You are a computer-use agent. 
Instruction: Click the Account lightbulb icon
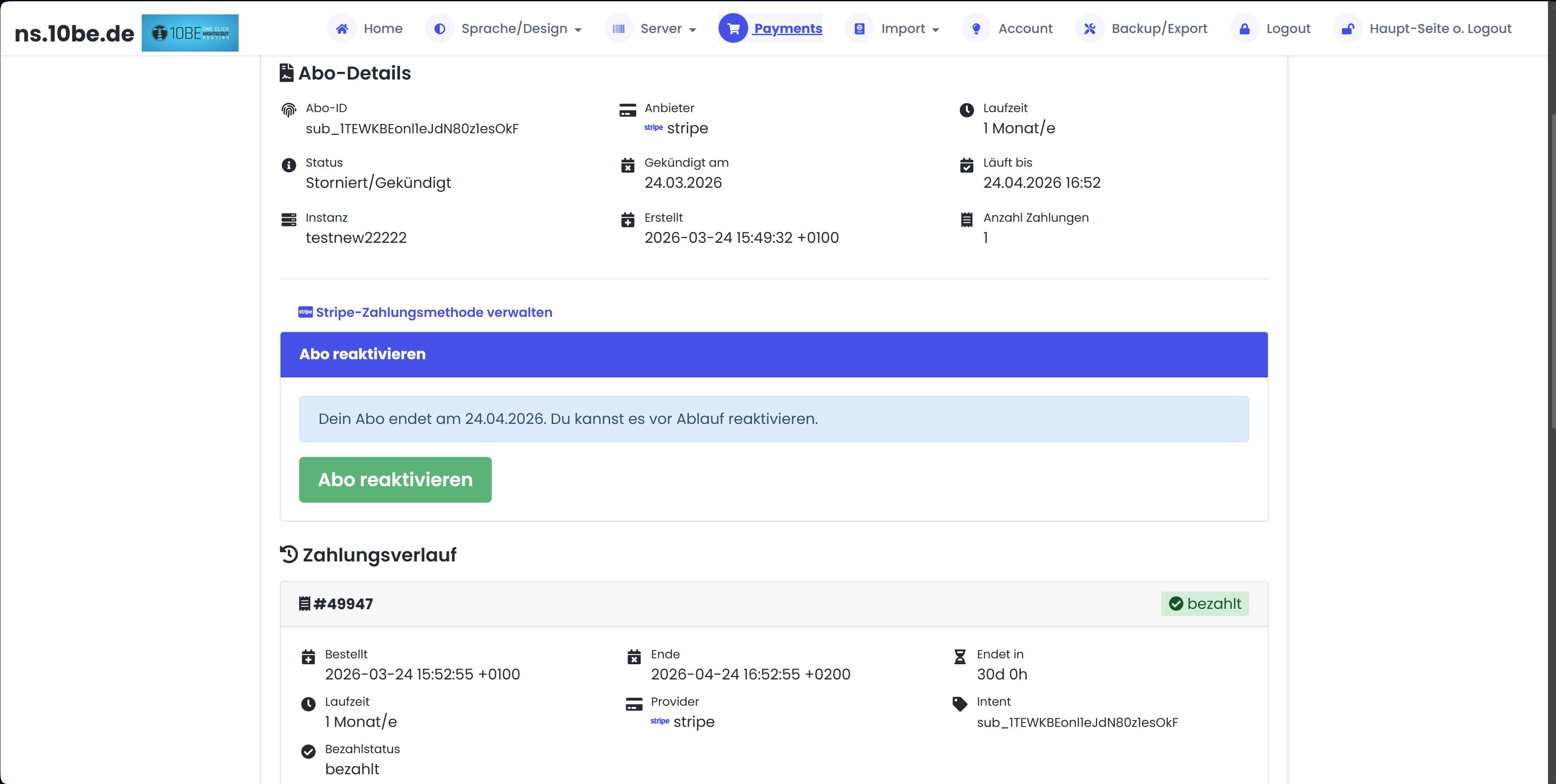coord(976,28)
